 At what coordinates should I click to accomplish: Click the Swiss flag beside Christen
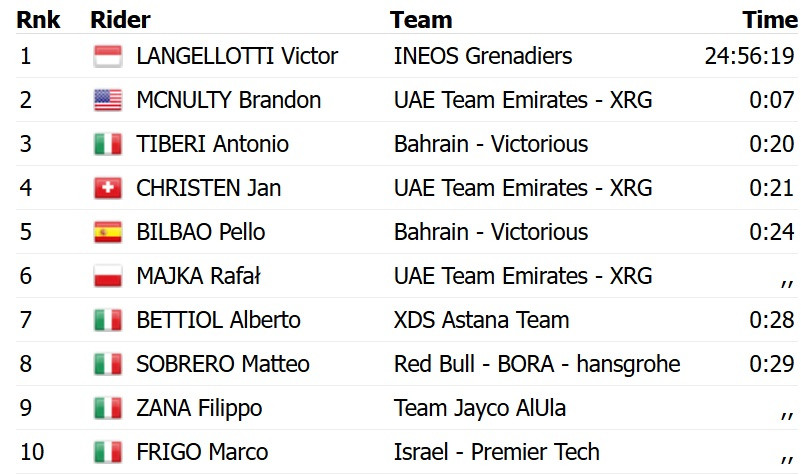click(106, 188)
